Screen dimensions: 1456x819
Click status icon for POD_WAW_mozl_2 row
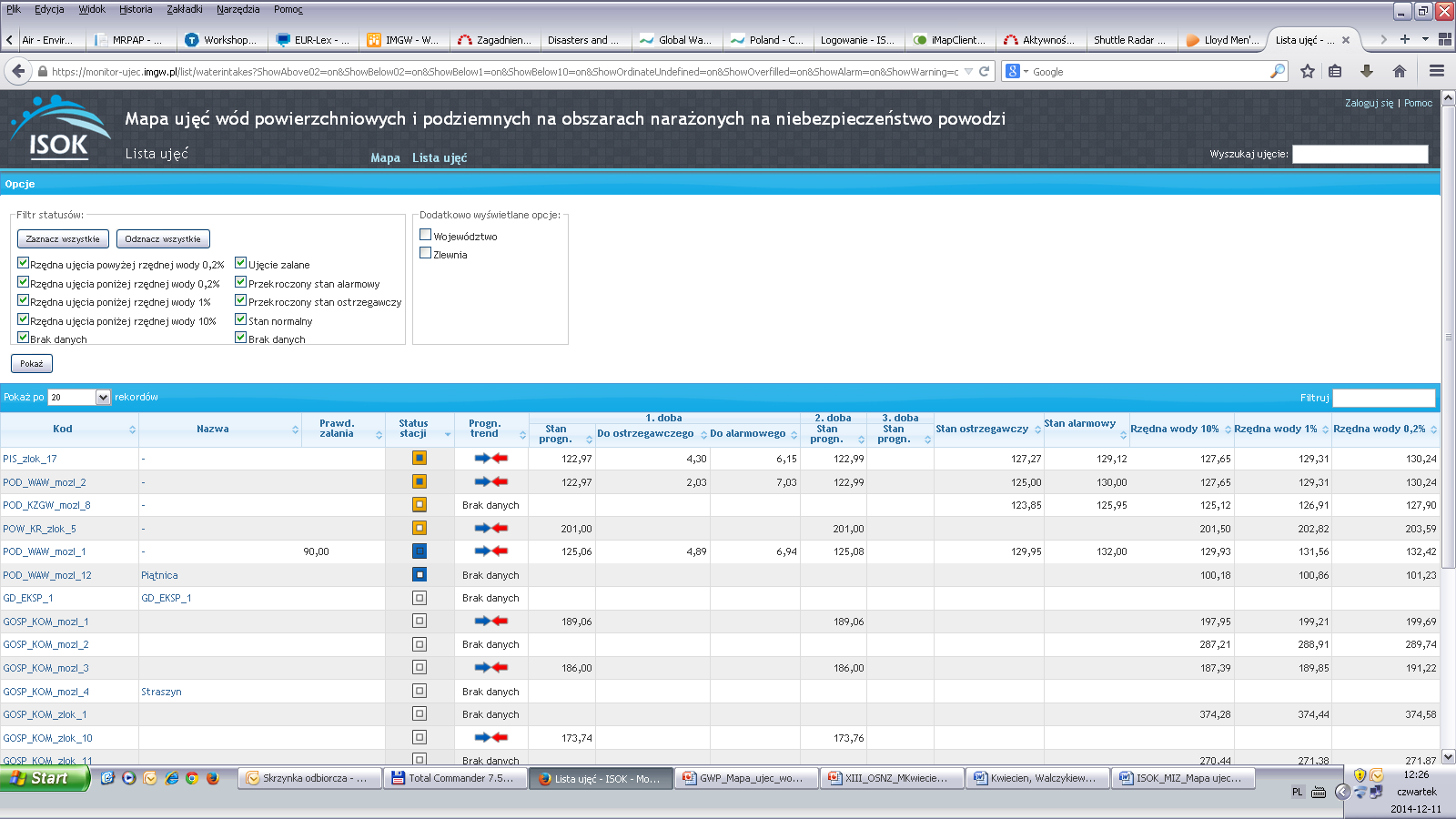(420, 481)
